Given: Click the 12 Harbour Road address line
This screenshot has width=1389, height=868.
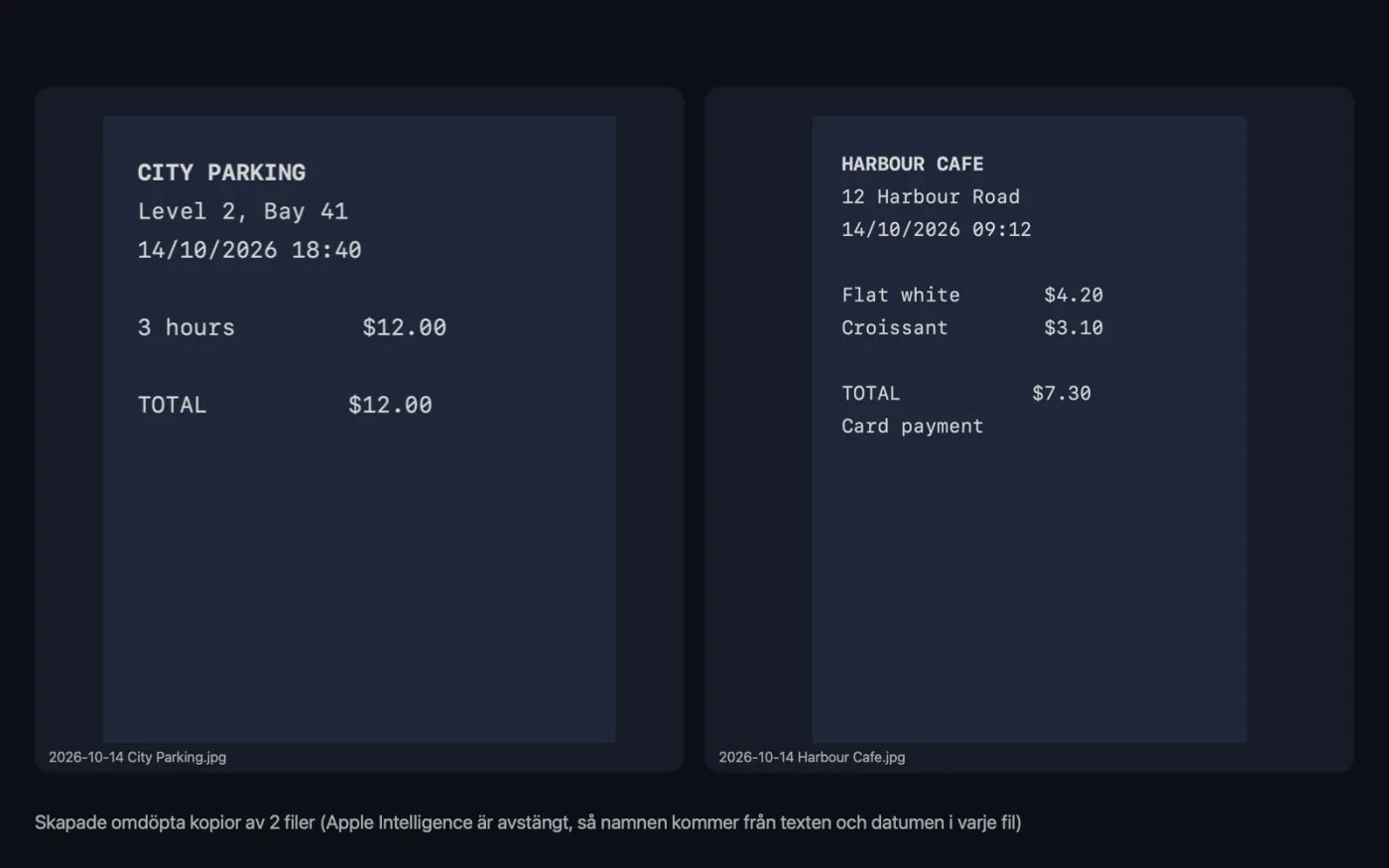Looking at the screenshot, I should (931, 196).
